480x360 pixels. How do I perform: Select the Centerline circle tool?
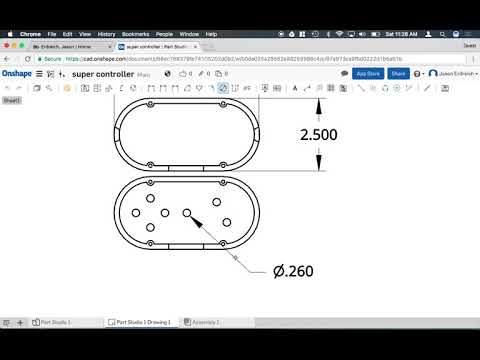pos(397,88)
